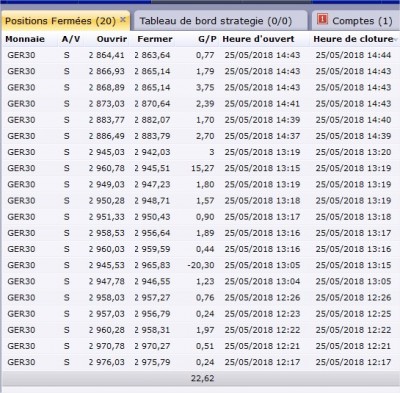Select close price 2 959,59
The width and height of the screenshot is (400, 393).
[152, 249]
